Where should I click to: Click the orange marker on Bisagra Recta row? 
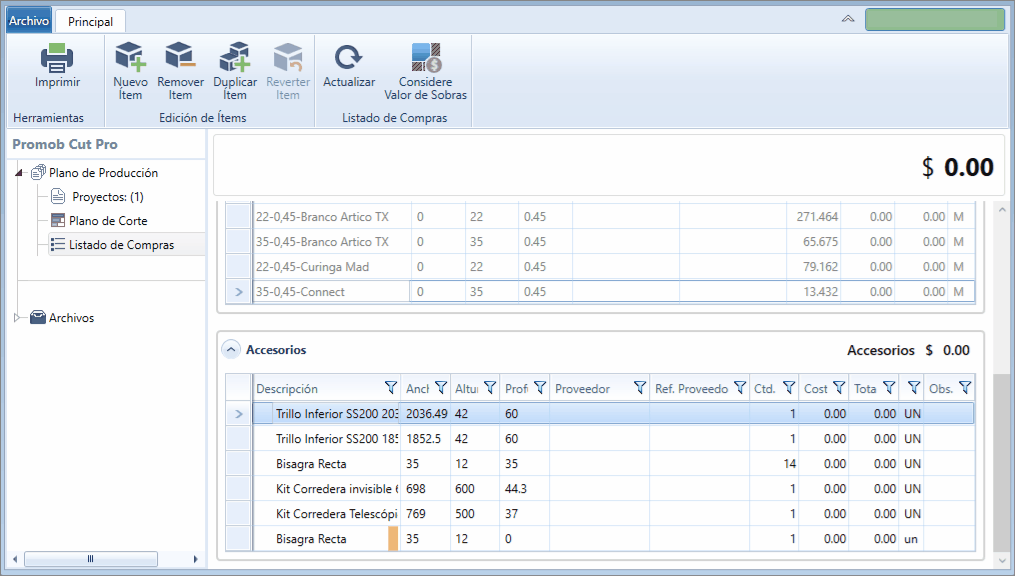coord(393,538)
